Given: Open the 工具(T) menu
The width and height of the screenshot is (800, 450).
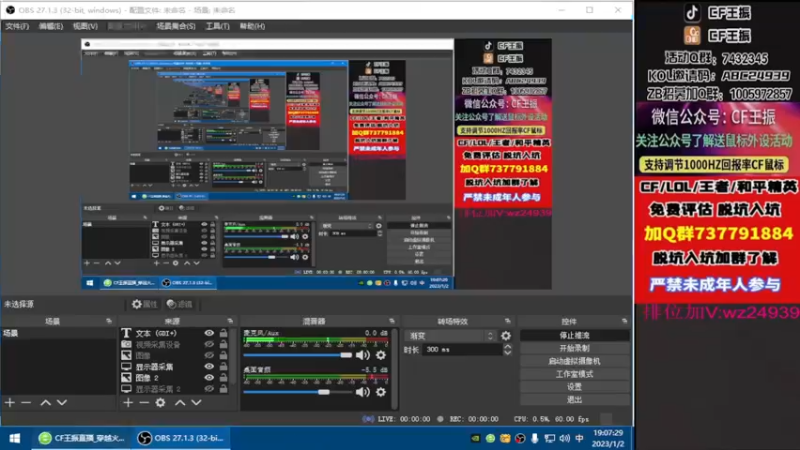Looking at the screenshot, I should pos(217,26).
